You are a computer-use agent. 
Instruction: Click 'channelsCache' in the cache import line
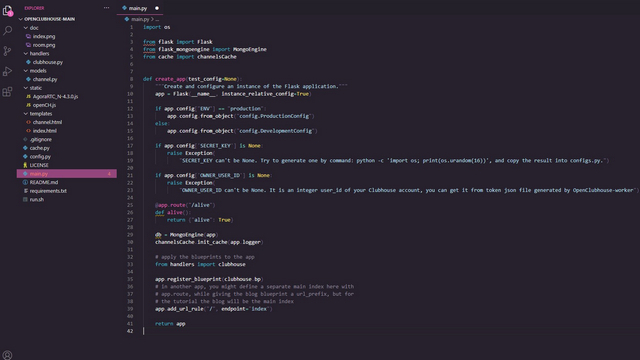click(x=217, y=57)
